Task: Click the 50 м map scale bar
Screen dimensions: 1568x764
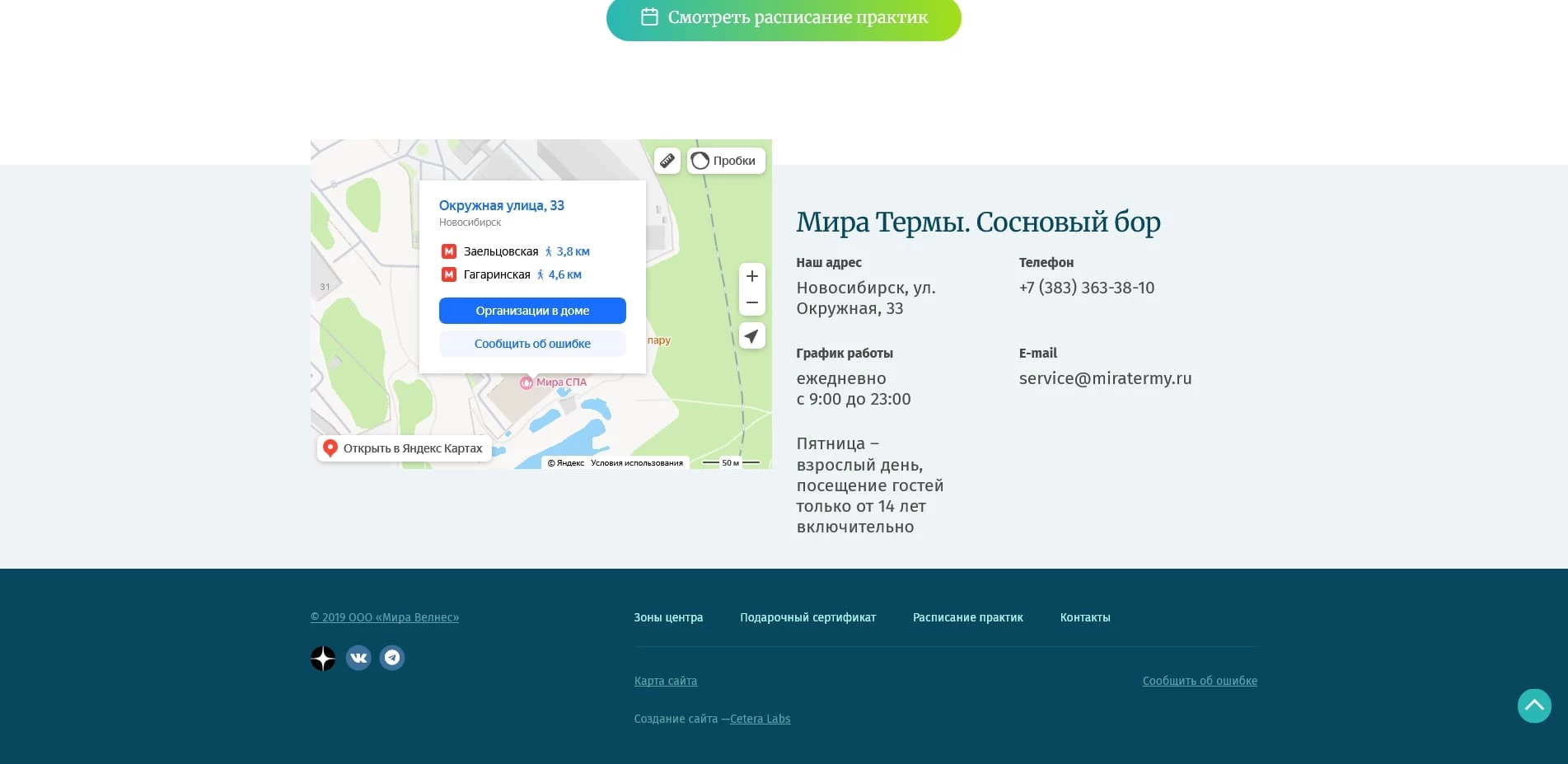Action: 730,463
